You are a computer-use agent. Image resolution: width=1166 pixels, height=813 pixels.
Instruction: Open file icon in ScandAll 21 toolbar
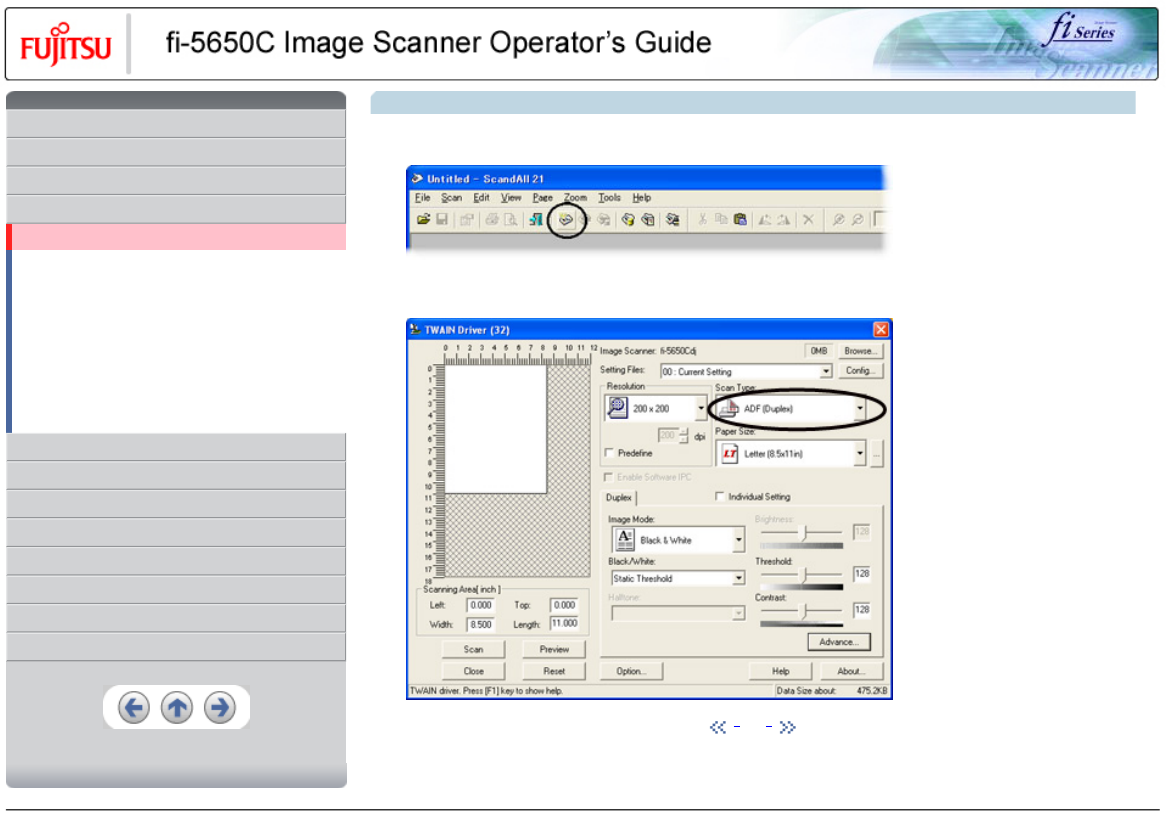click(423, 219)
